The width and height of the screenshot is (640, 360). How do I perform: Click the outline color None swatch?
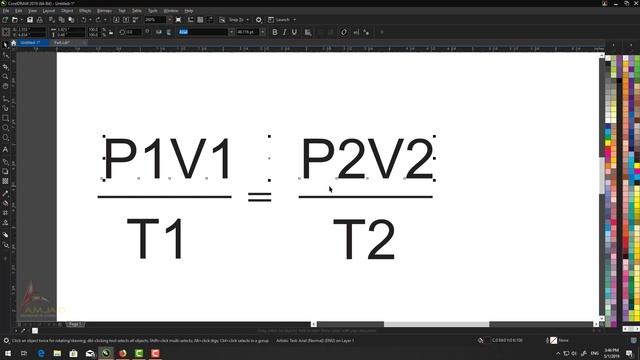(553, 340)
